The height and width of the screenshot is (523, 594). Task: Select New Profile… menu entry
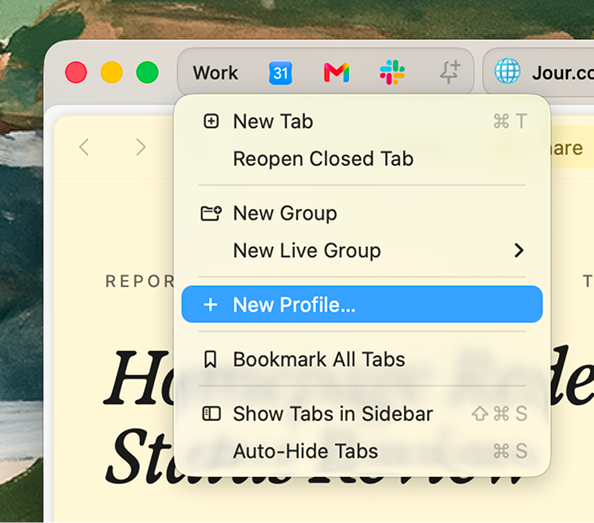click(x=362, y=304)
